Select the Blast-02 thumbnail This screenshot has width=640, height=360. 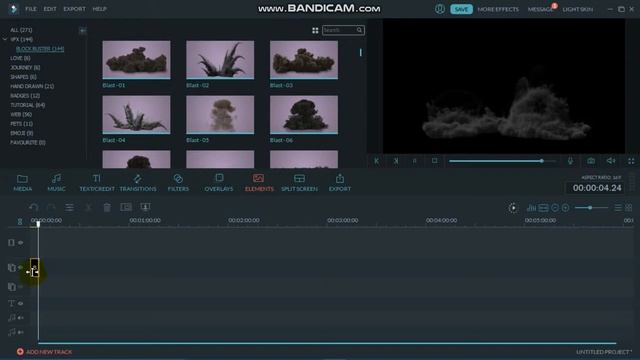coord(220,60)
